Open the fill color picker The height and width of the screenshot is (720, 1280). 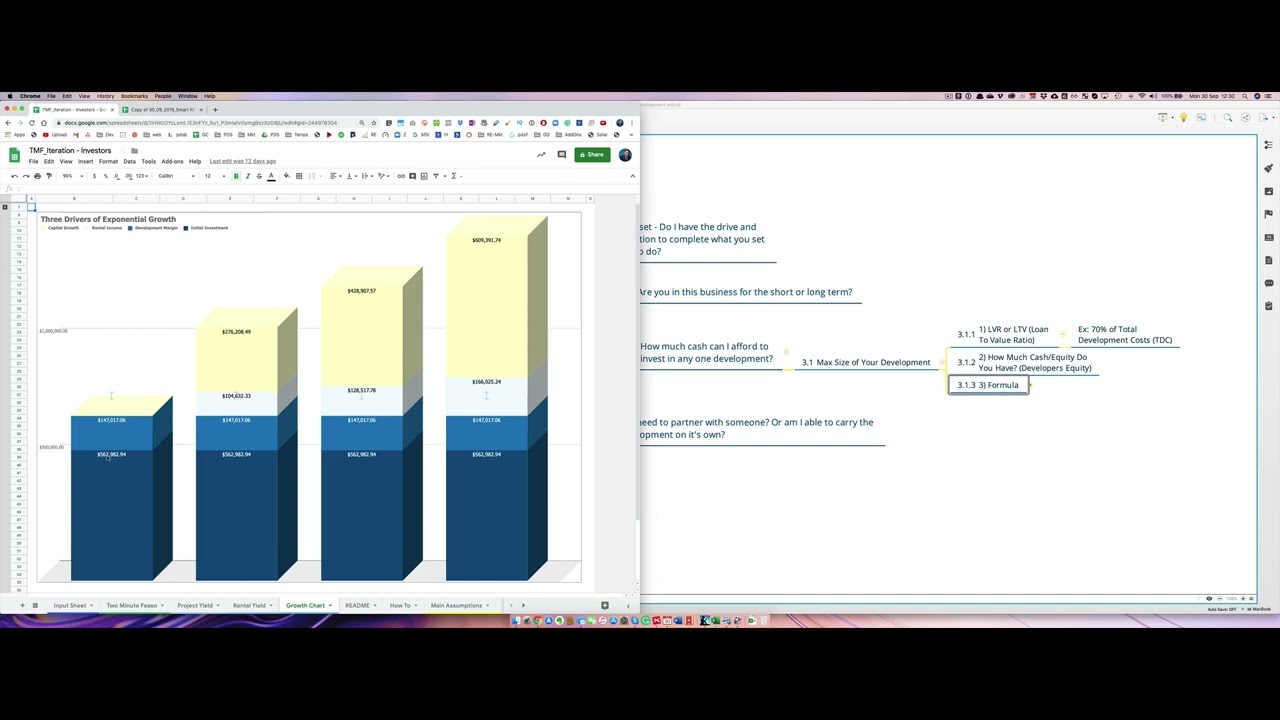(287, 176)
